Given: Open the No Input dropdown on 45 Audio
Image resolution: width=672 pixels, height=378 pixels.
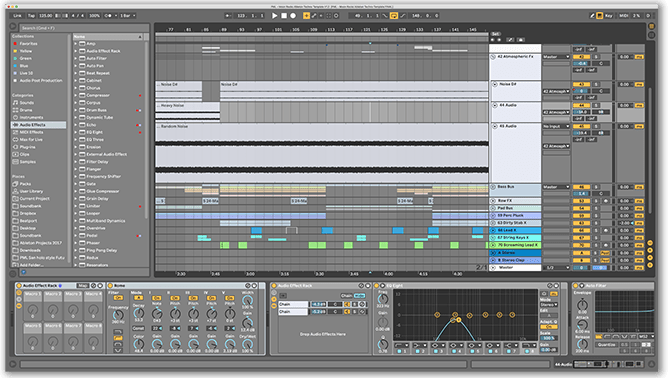Looking at the screenshot, I should tap(556, 126).
